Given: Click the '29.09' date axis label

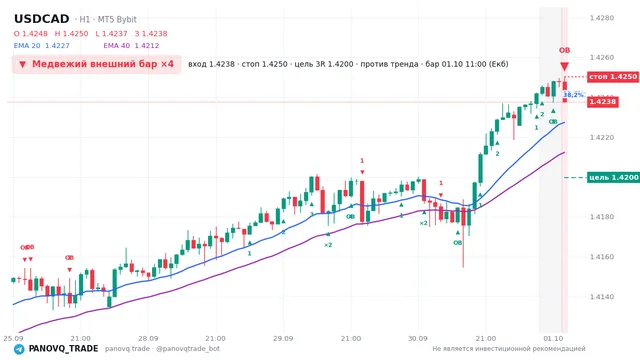Looking at the screenshot, I should coord(283,339).
